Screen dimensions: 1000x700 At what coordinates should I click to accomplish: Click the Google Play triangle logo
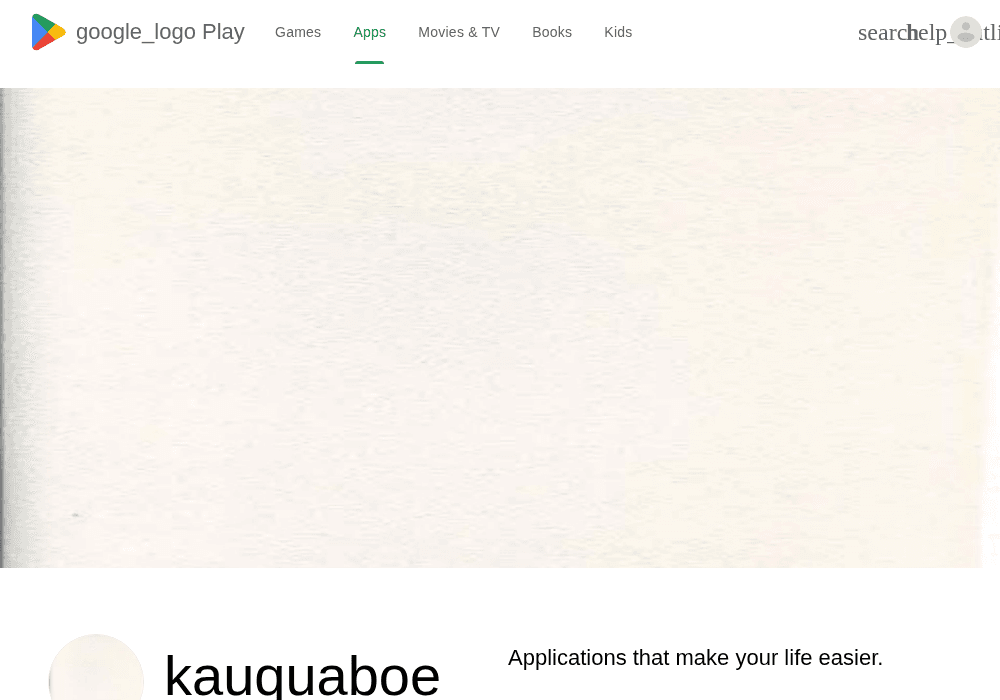[48, 32]
